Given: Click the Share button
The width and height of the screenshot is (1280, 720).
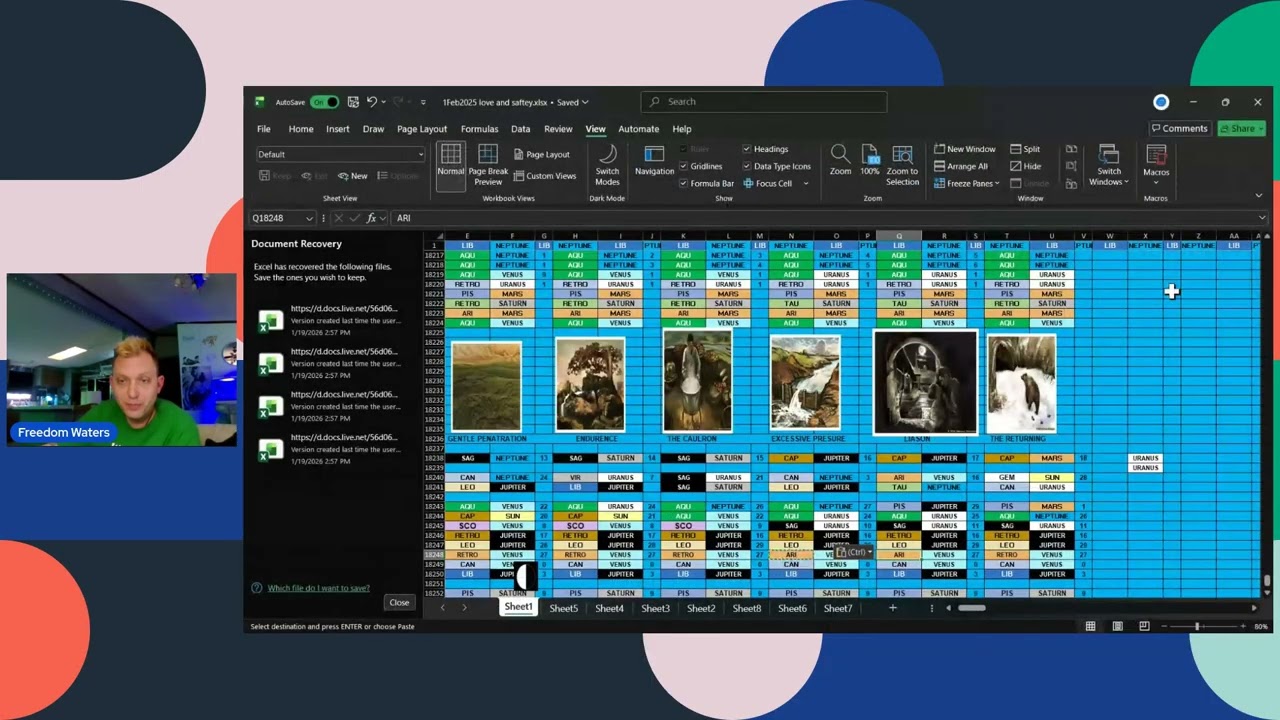Looking at the screenshot, I should (x=1242, y=129).
